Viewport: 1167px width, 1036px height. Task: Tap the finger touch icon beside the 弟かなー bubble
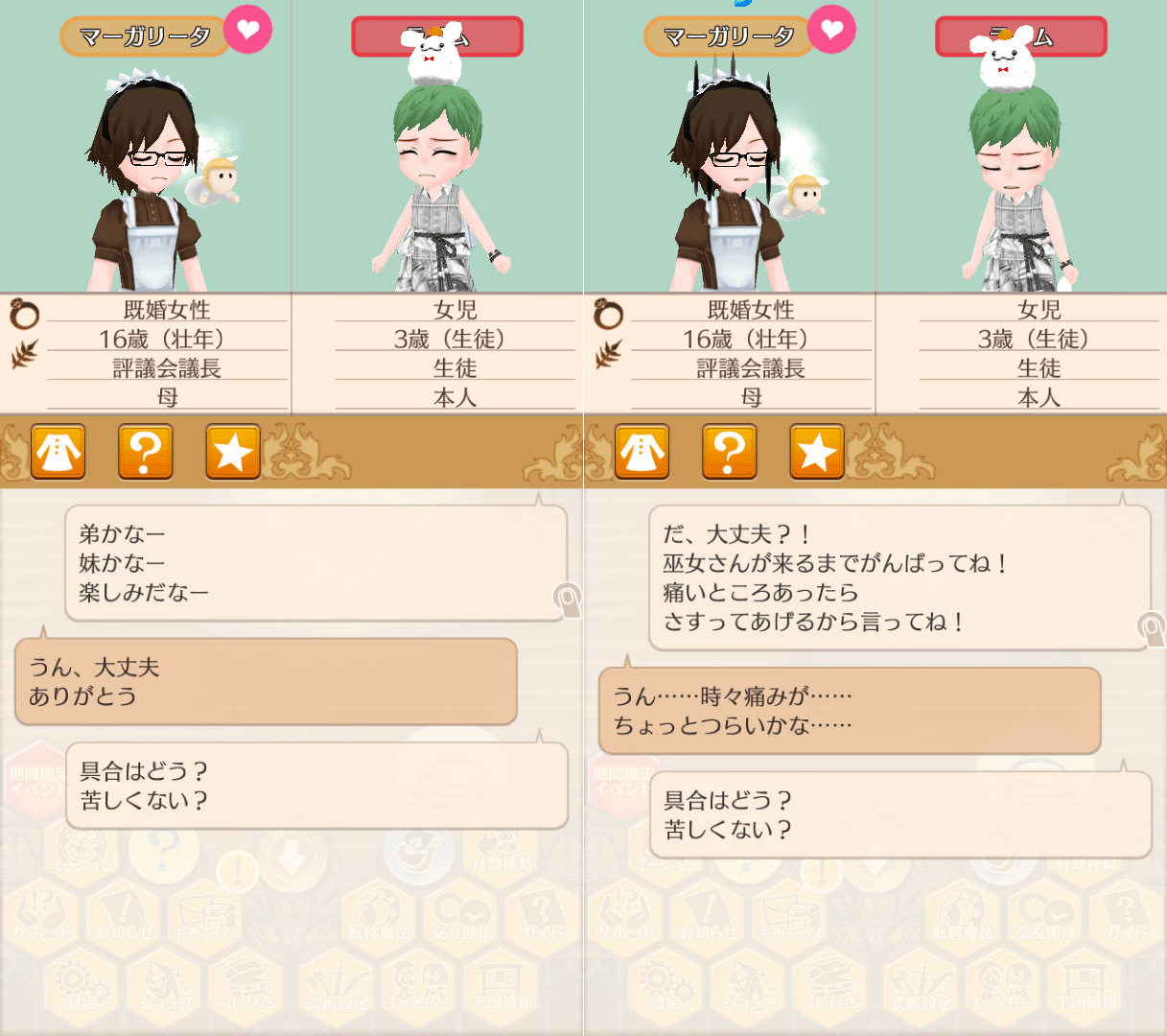[568, 600]
